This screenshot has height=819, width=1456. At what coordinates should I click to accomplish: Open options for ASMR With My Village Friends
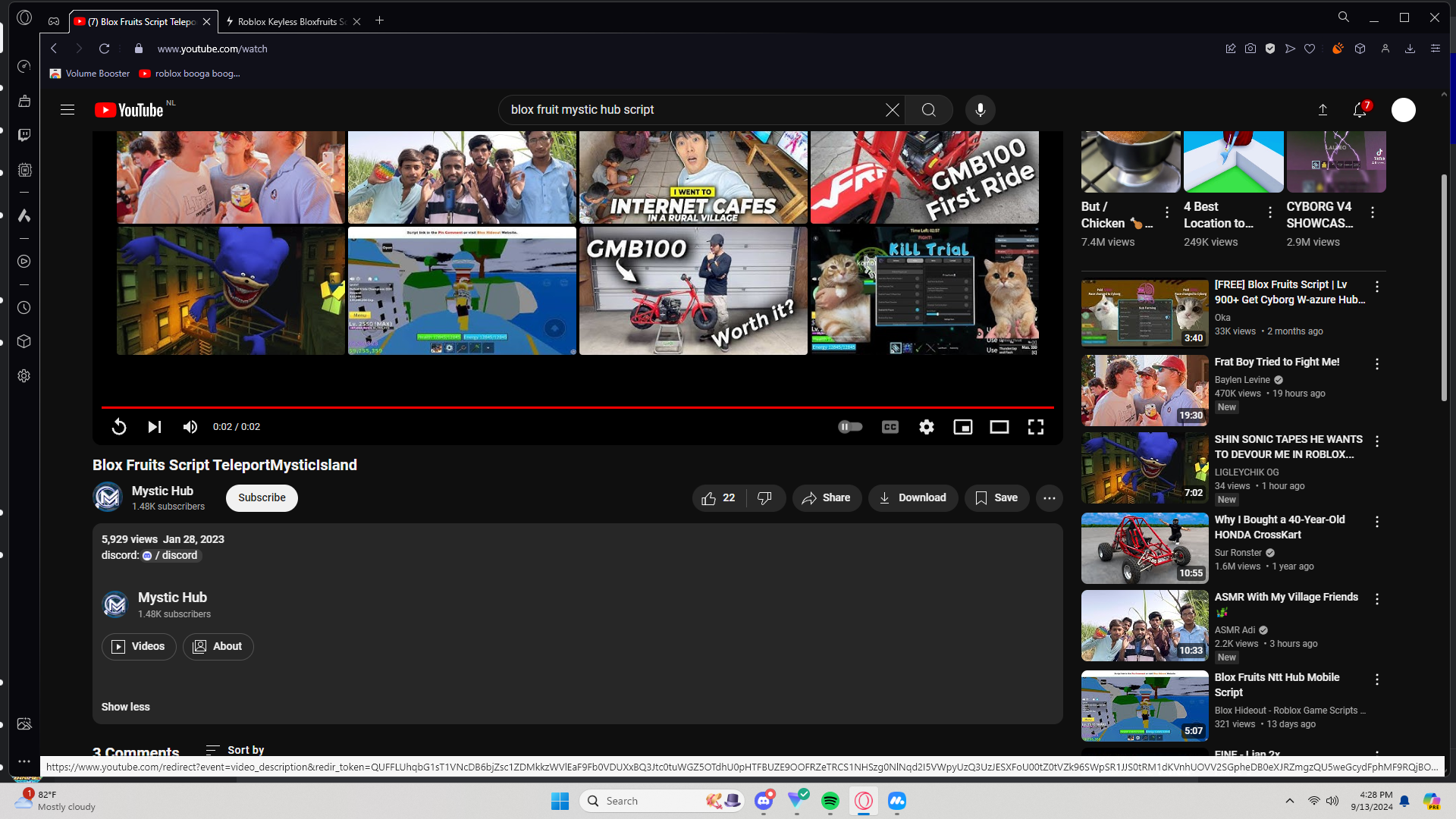pyautogui.click(x=1377, y=599)
